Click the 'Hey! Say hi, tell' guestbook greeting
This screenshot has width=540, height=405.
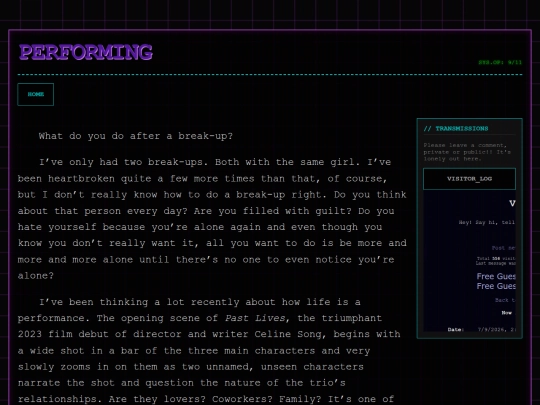coord(487,222)
